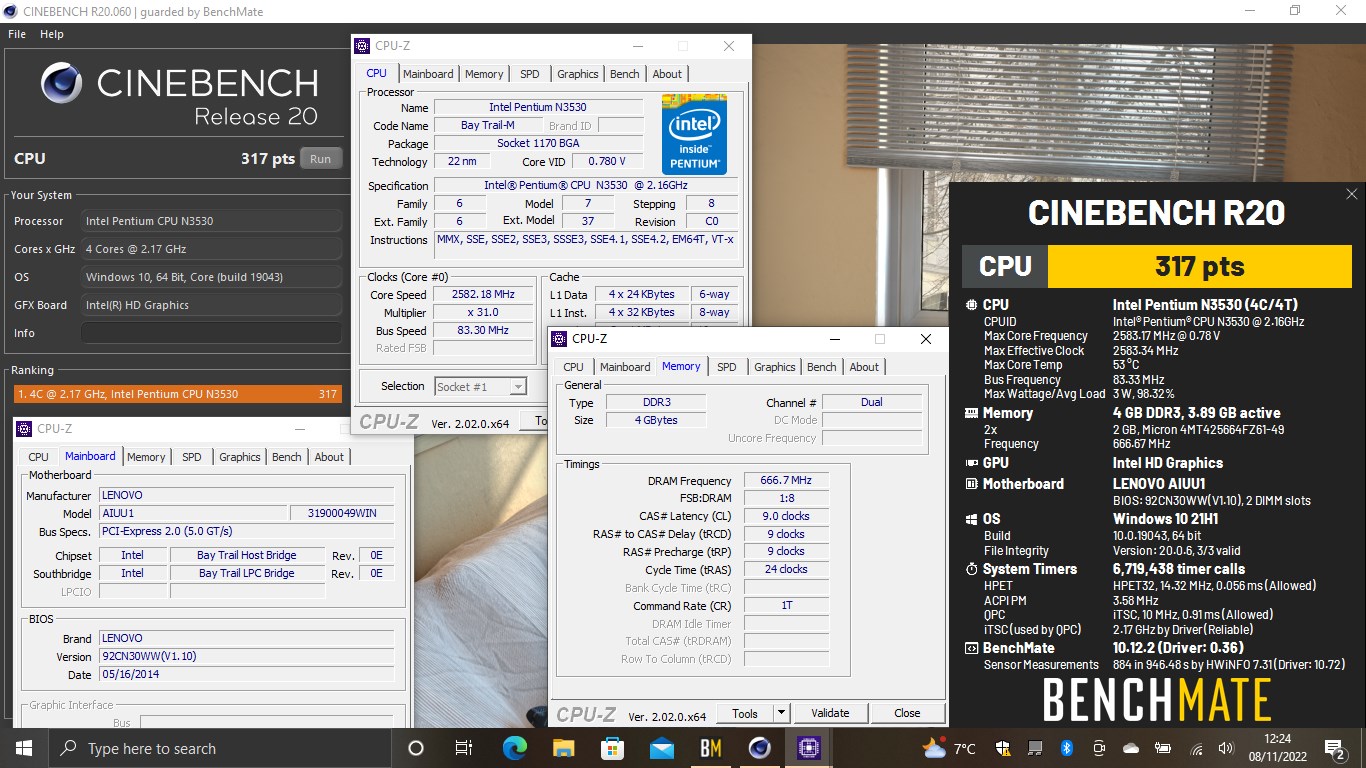Click CAS# Latency value 9.0 clocks
Image resolution: width=1366 pixels, height=768 pixels.
[x=786, y=517]
